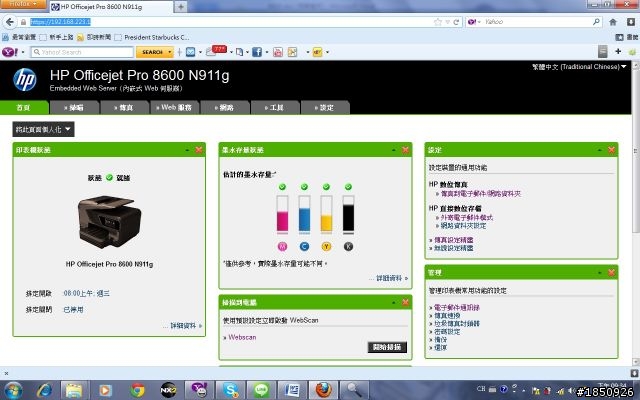Close the ink level panel with red X
The image size is (640, 400).
click(x=405, y=150)
